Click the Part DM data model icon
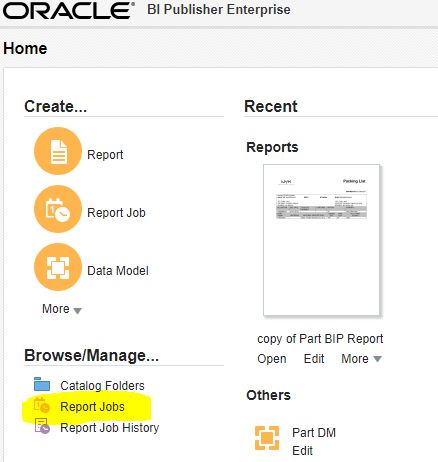 tap(267, 438)
